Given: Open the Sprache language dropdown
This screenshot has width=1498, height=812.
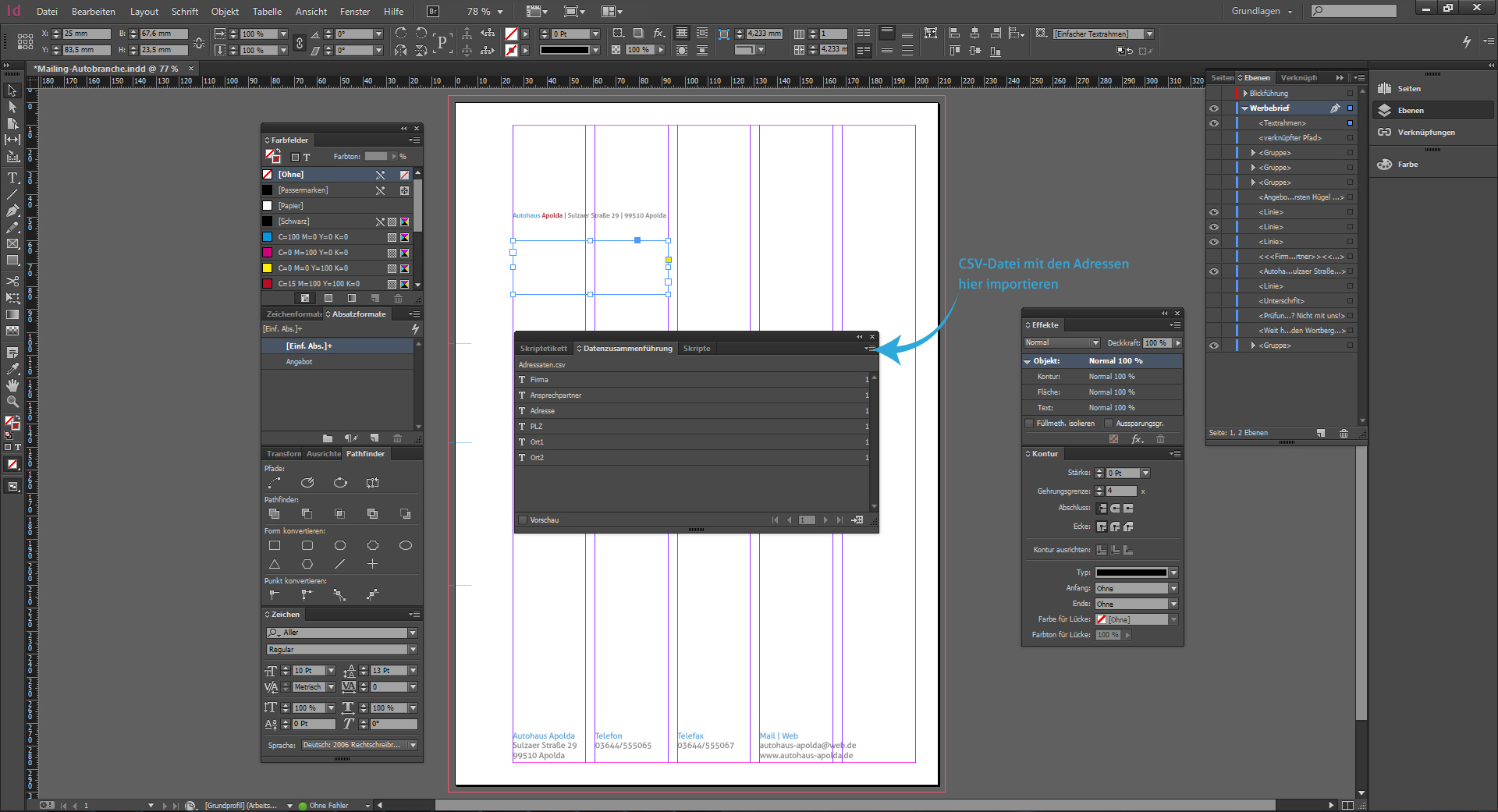Looking at the screenshot, I should click(x=413, y=745).
